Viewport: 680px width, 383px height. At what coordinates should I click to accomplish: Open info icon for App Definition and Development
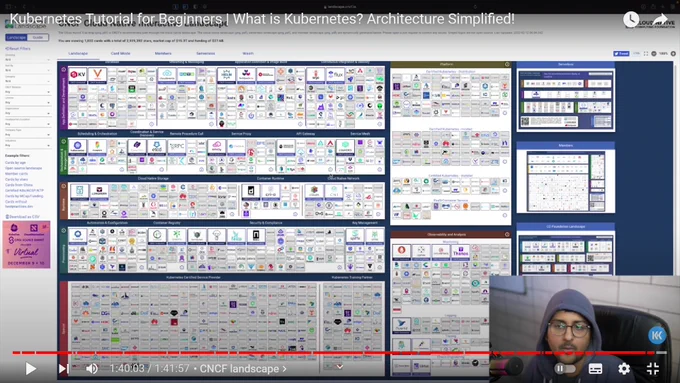click(x=63, y=69)
